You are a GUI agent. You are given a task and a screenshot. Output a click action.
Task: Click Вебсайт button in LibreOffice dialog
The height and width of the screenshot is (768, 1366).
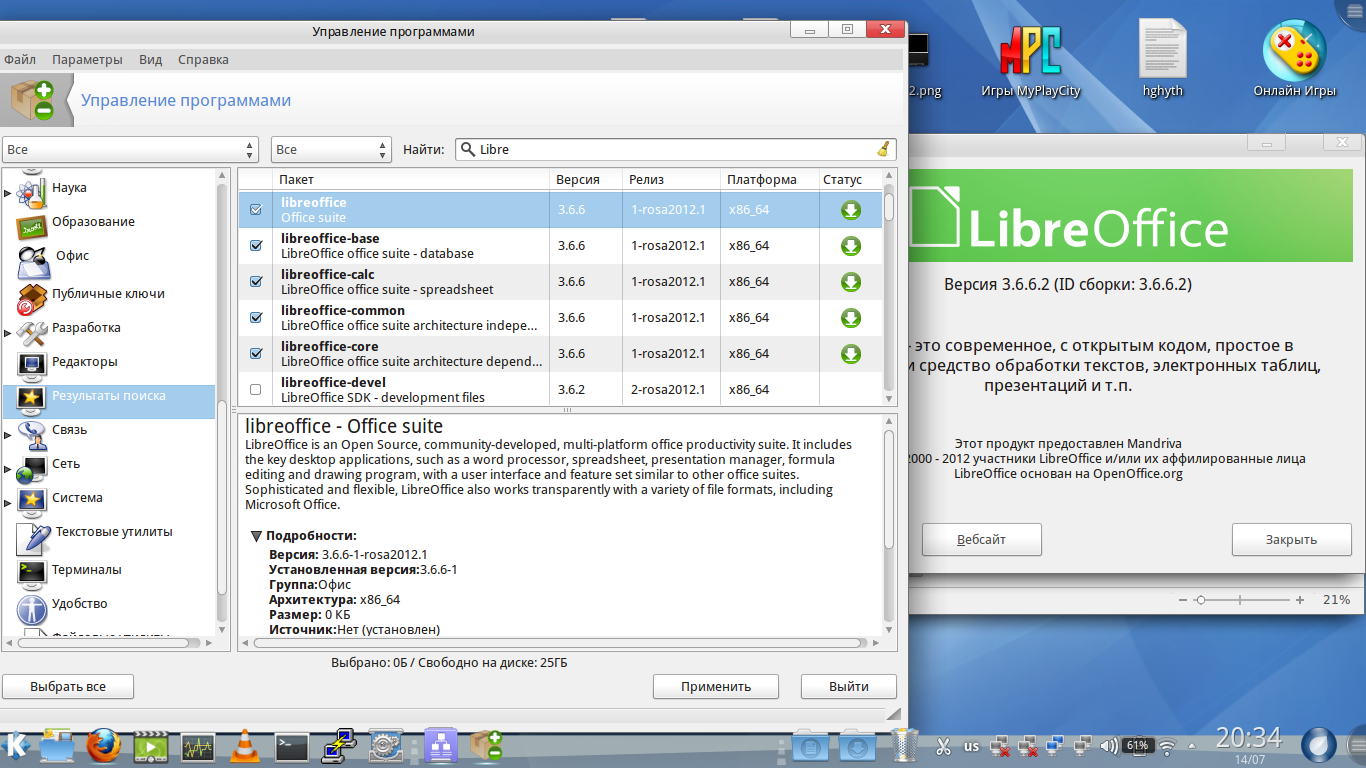click(981, 540)
